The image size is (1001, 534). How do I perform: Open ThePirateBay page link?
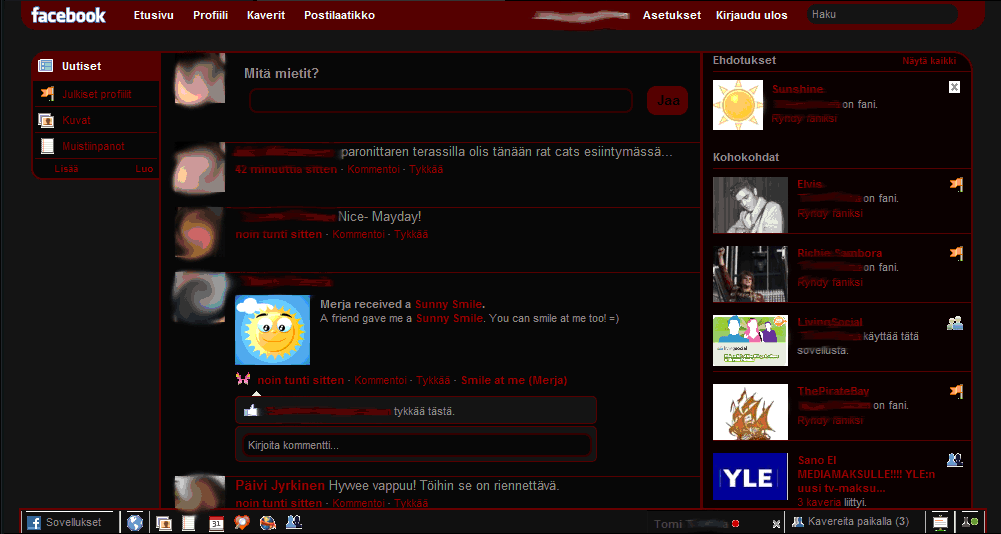tap(833, 391)
